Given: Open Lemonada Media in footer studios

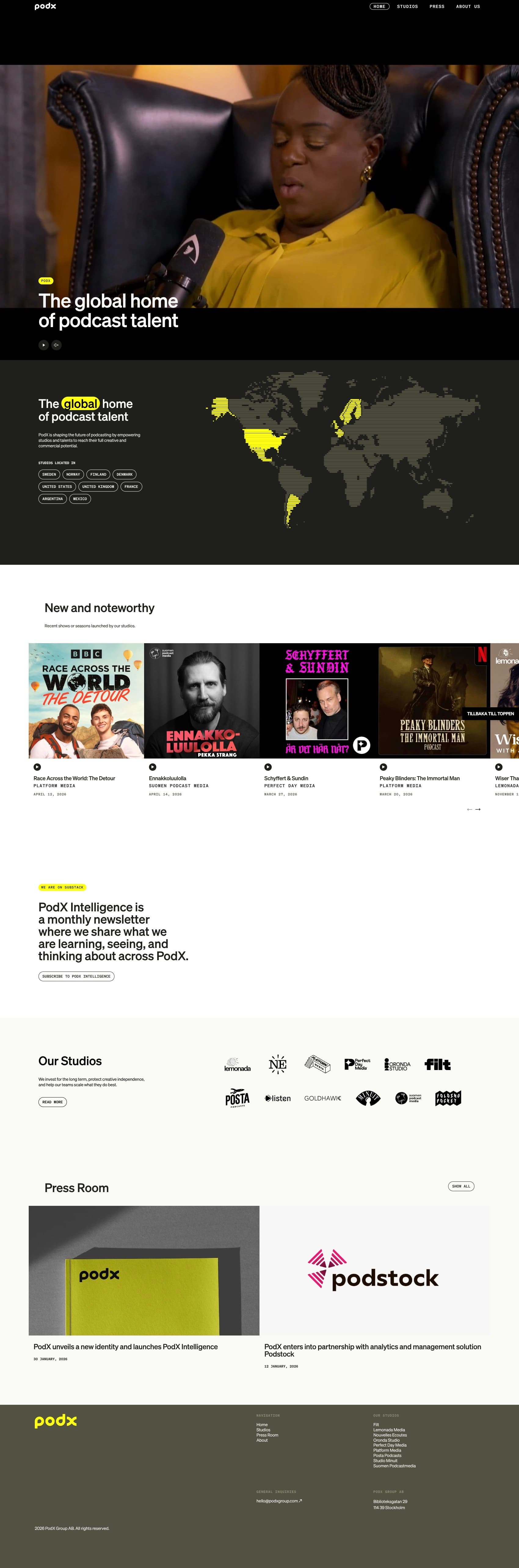Looking at the screenshot, I should 389,1430.
